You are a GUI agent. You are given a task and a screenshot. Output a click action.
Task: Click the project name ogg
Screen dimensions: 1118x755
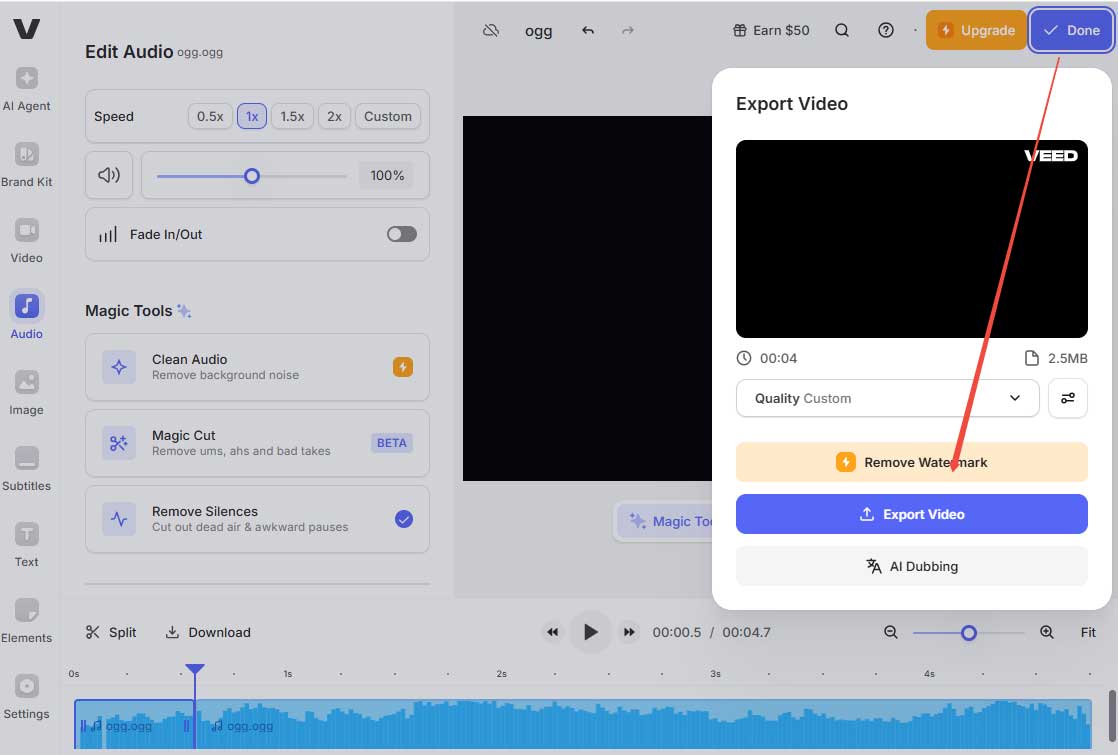pos(538,31)
